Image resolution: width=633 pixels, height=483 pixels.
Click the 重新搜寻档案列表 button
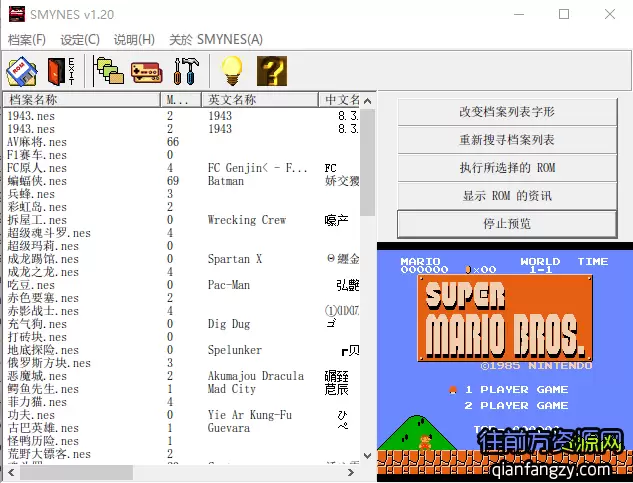(507, 140)
